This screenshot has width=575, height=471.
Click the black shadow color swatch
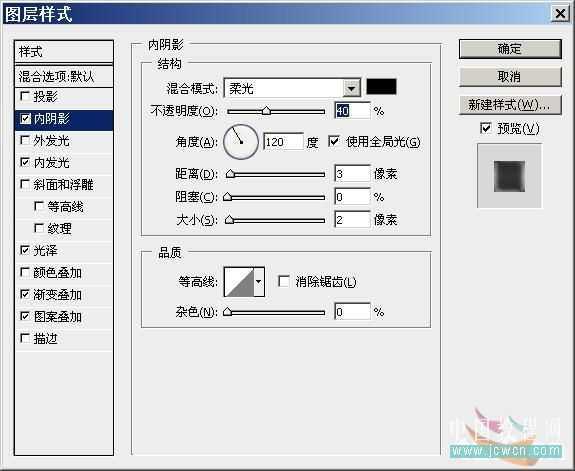pos(381,87)
